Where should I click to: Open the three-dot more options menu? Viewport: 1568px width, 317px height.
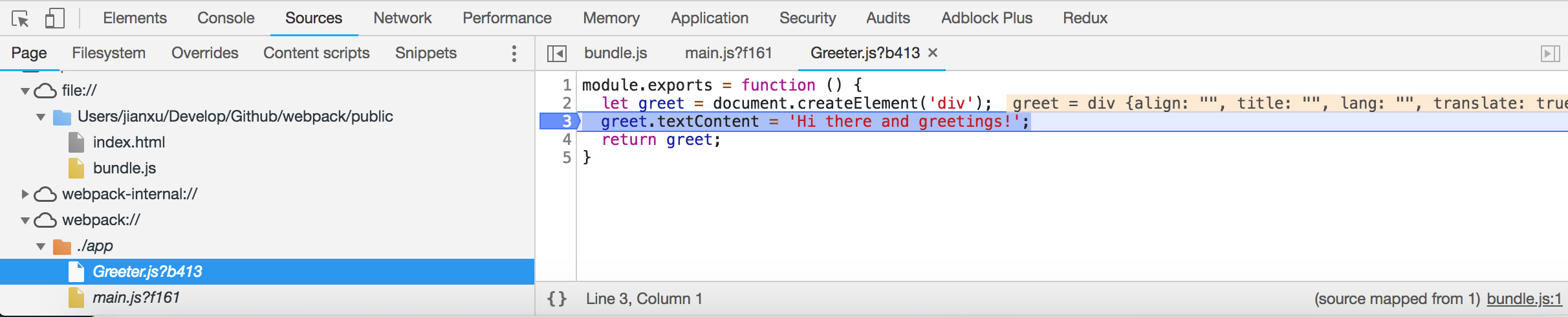coord(514,54)
